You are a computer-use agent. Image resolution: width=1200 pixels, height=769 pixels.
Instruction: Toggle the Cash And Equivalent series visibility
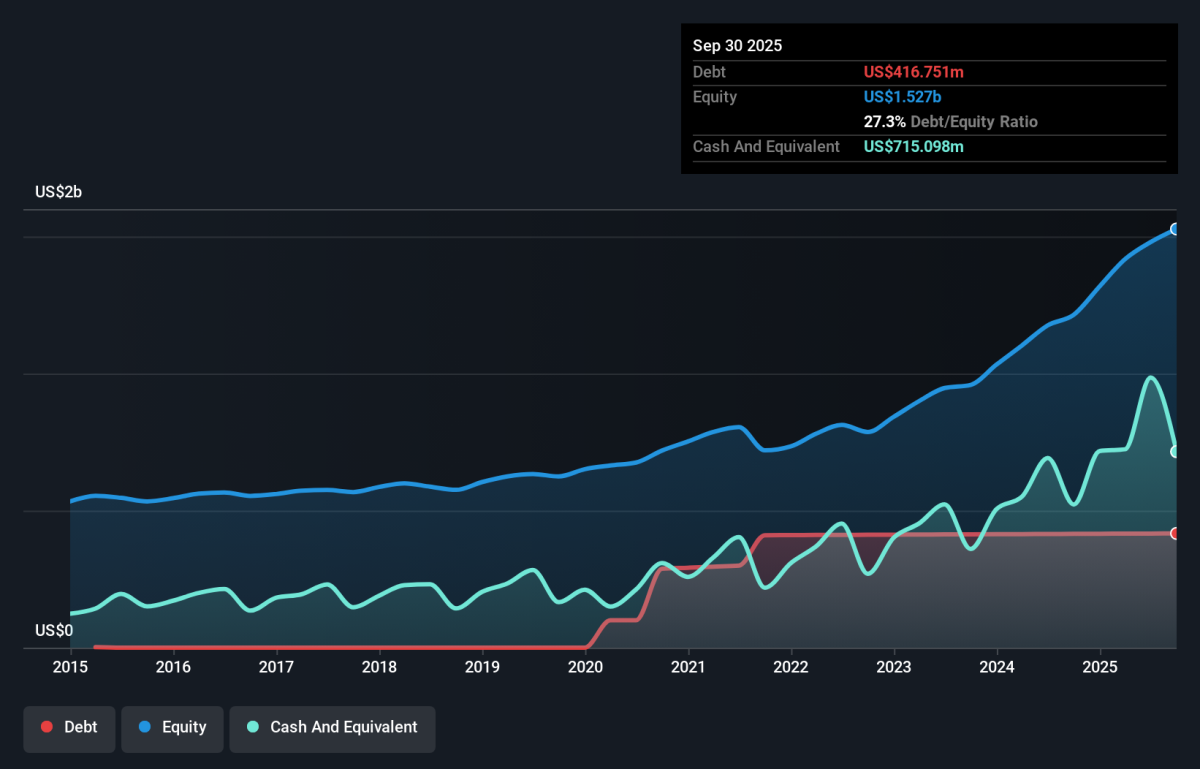coord(332,728)
